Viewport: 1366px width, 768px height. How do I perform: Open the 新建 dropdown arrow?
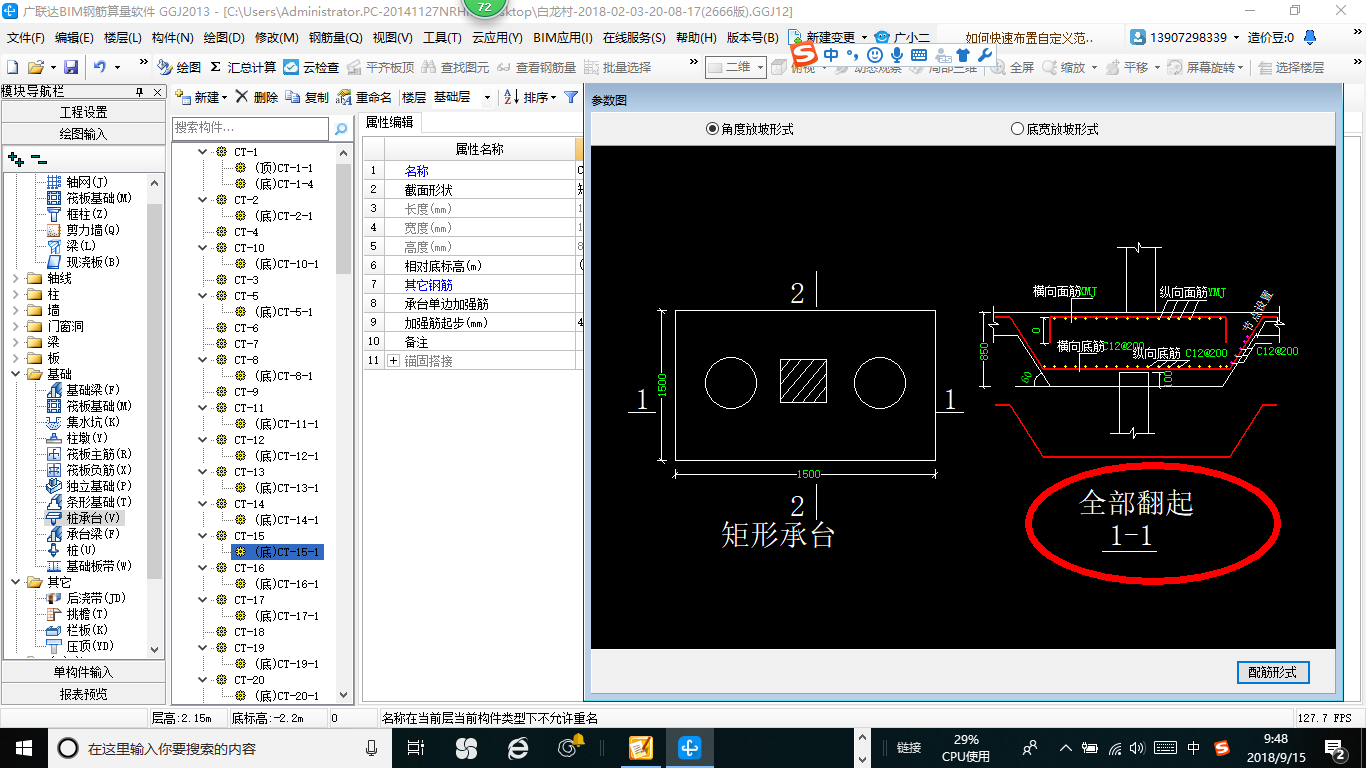224,97
